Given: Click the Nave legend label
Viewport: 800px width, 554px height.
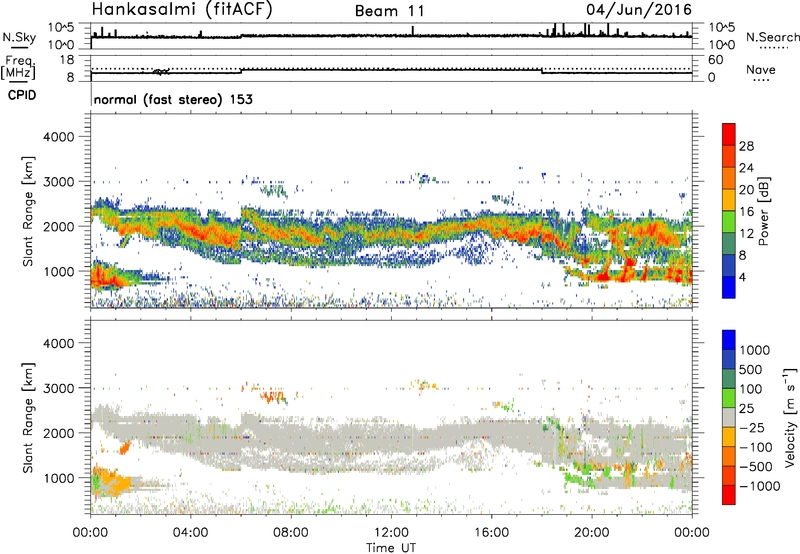Looking at the screenshot, I should [x=761, y=70].
